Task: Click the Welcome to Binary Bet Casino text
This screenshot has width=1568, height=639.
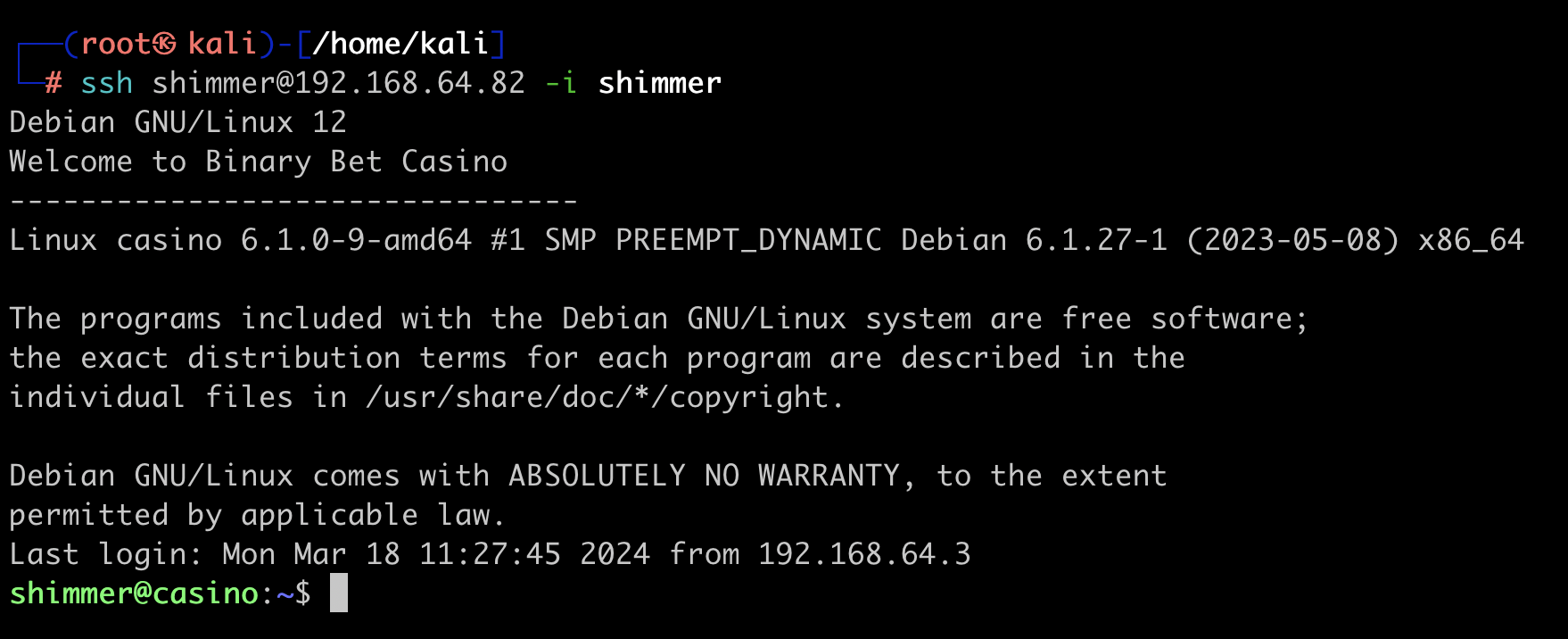Action: tap(259, 162)
